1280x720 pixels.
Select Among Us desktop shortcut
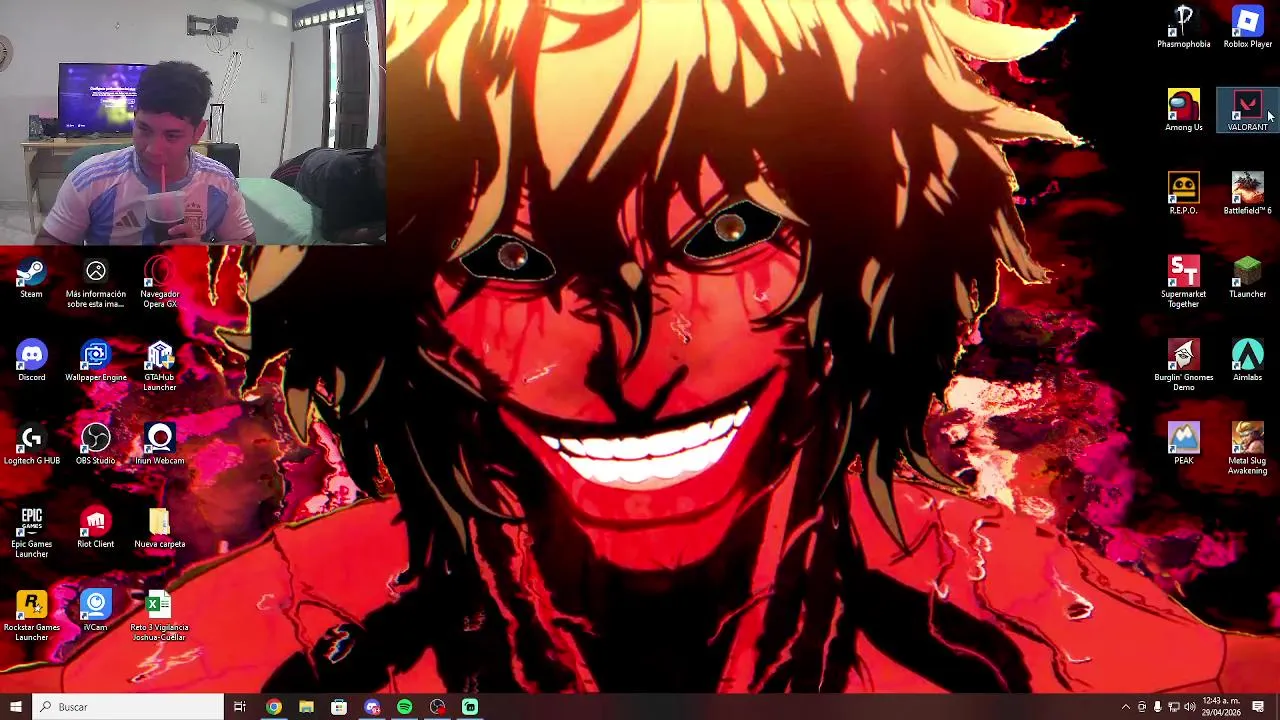click(1184, 110)
